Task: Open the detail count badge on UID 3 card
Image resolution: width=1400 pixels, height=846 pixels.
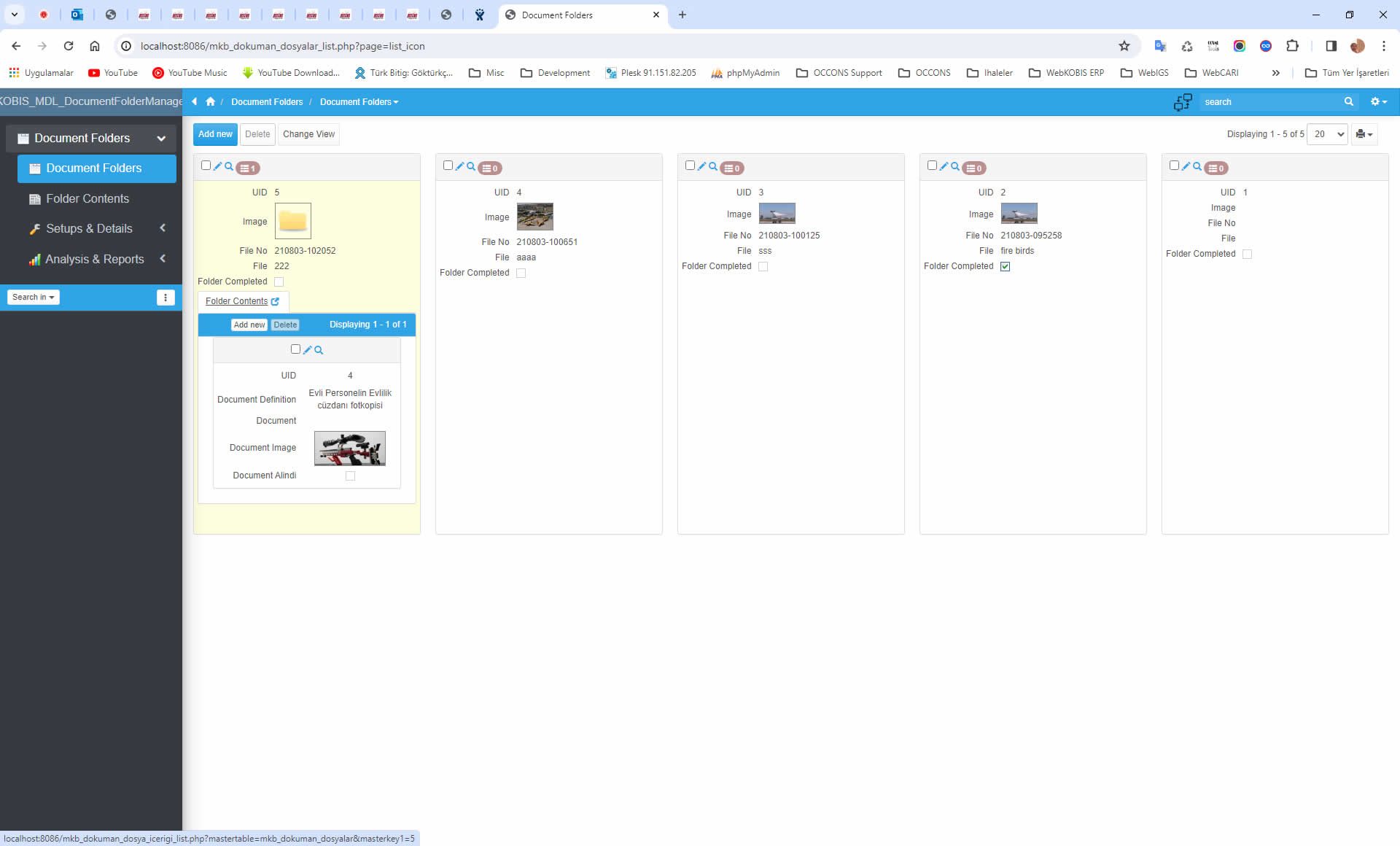Action: click(732, 168)
